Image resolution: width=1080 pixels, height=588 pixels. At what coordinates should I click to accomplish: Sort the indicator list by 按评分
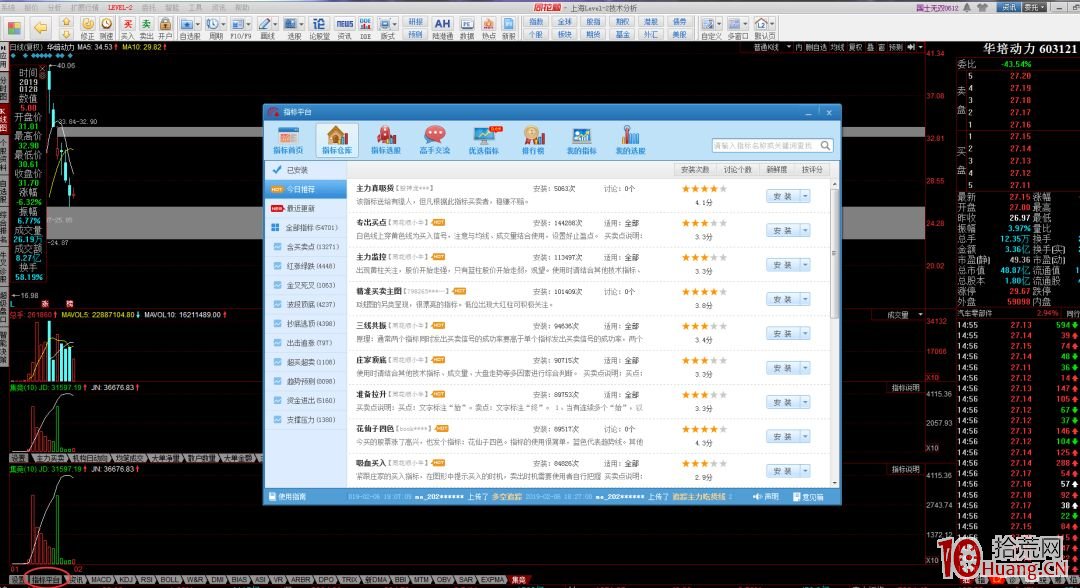click(812, 169)
